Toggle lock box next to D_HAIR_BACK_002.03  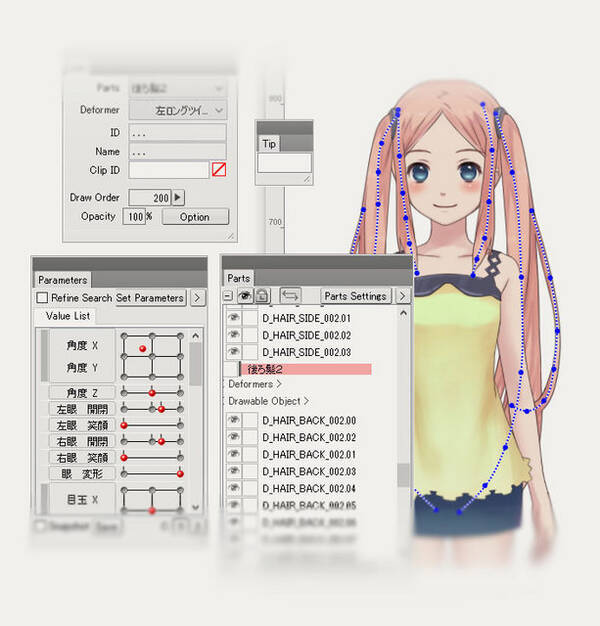pyautogui.click(x=251, y=471)
